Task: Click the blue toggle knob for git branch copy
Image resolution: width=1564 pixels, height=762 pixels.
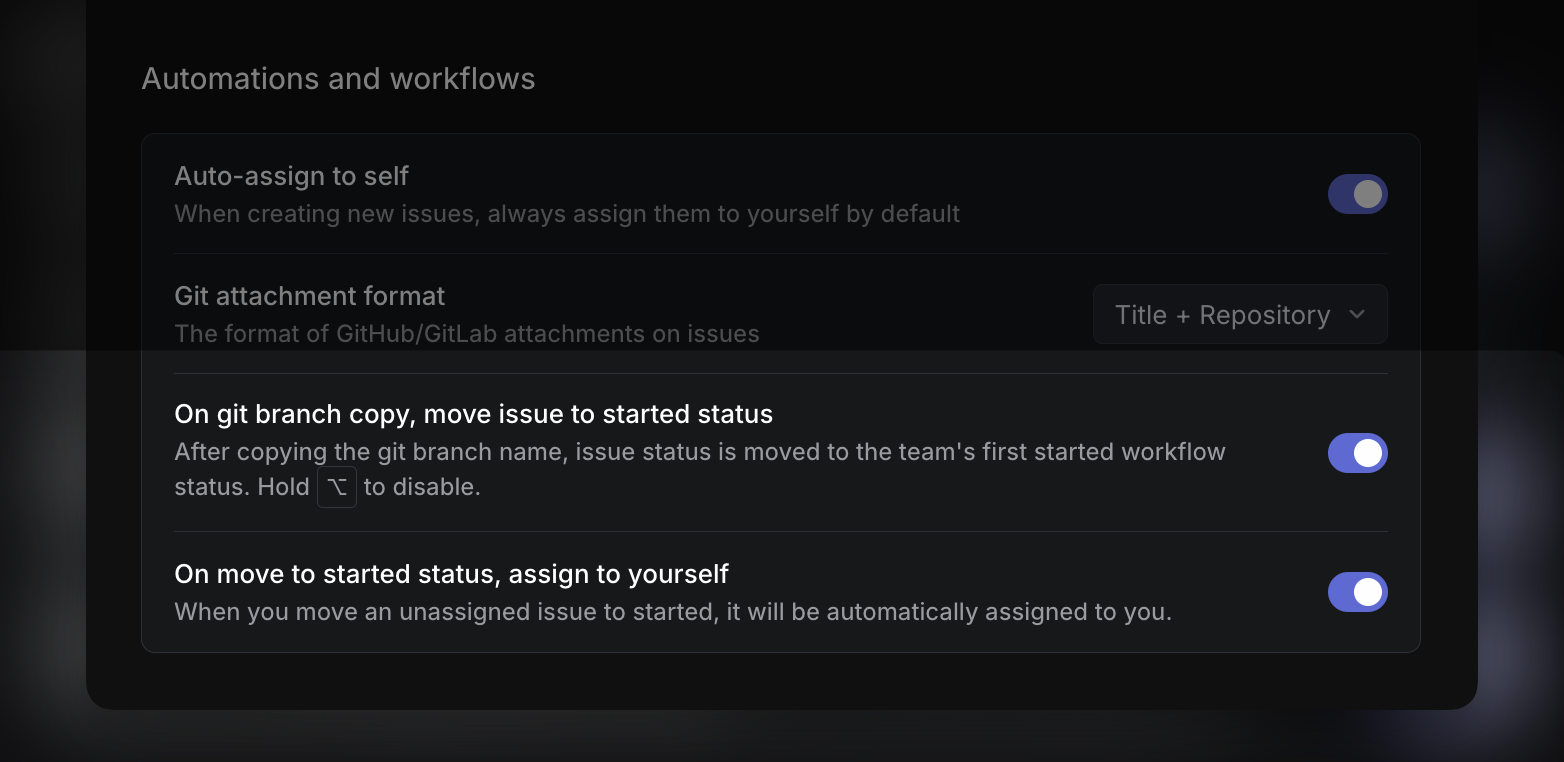Action: [1369, 453]
